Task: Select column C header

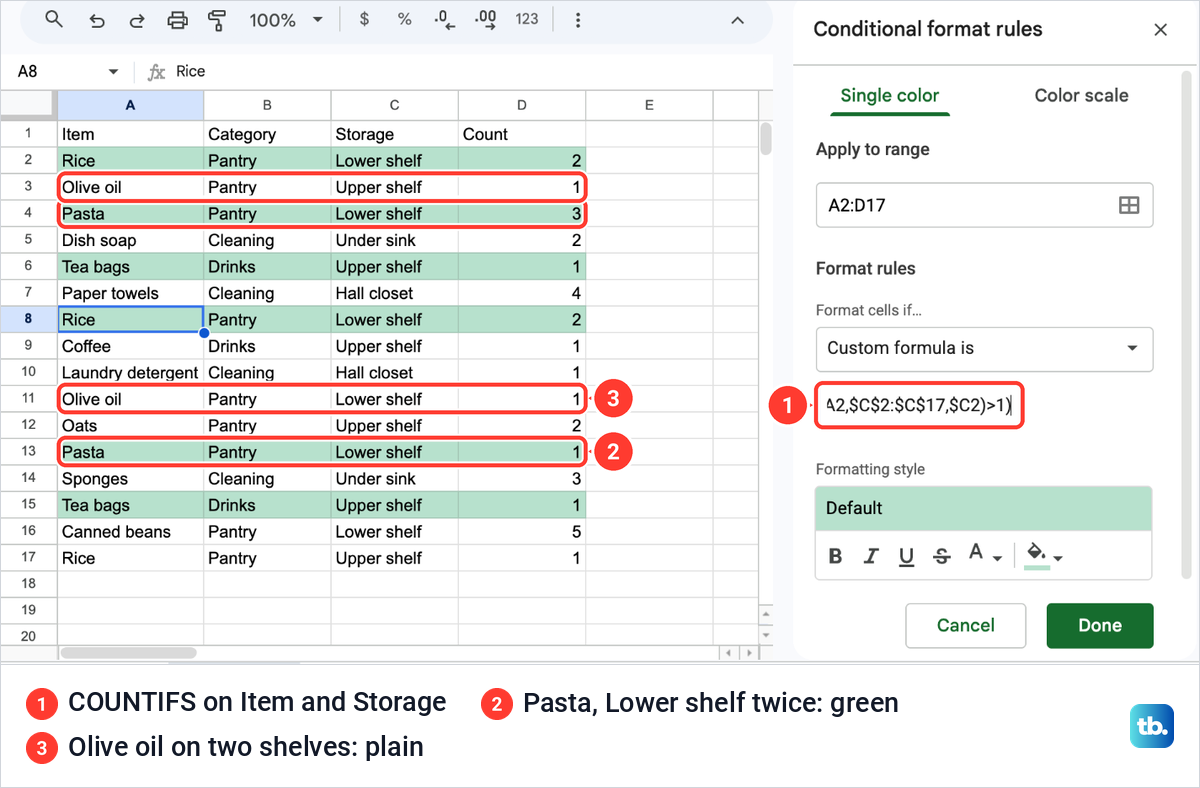Action: click(x=394, y=105)
